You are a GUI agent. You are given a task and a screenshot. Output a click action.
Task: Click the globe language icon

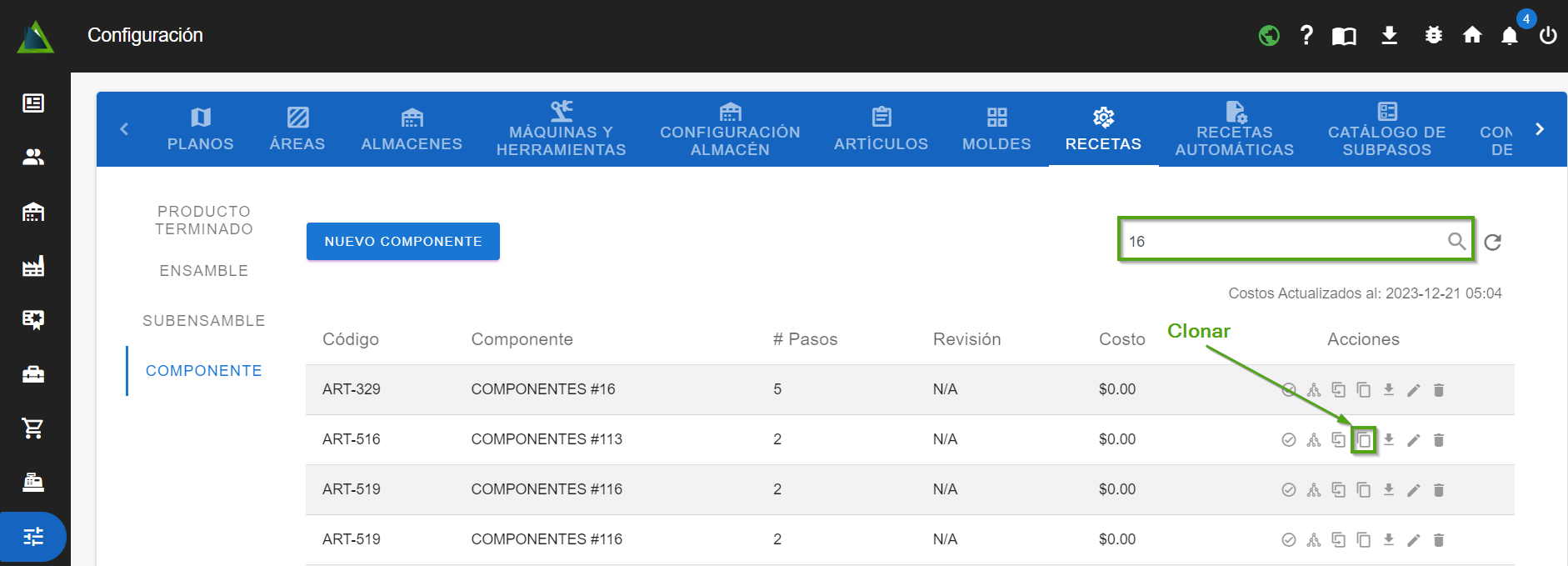coord(1269,36)
